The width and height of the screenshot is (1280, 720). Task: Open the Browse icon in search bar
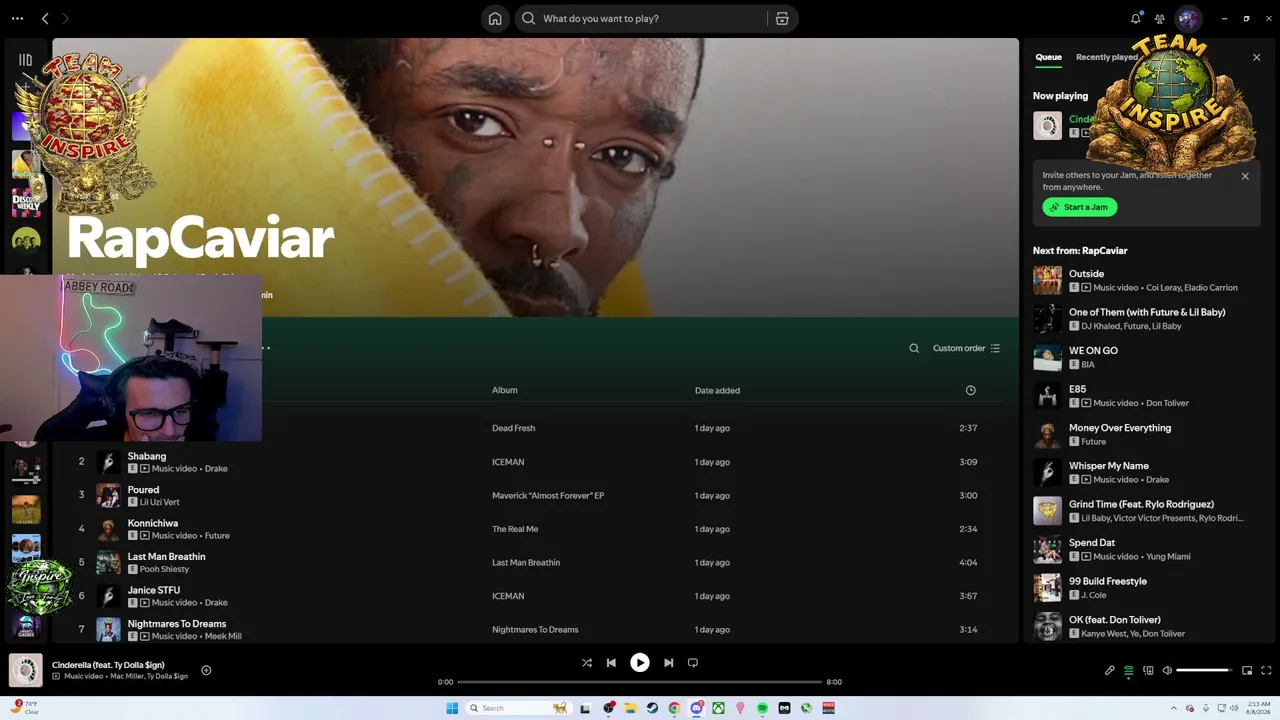coord(782,18)
